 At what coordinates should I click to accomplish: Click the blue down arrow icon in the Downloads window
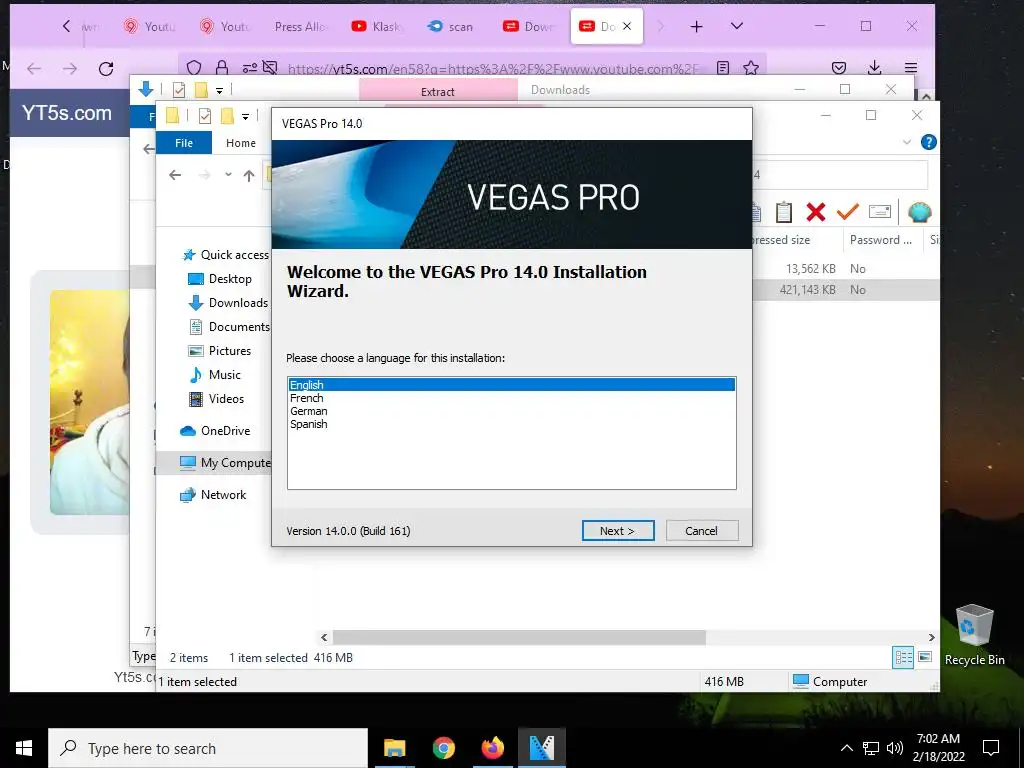pos(146,89)
